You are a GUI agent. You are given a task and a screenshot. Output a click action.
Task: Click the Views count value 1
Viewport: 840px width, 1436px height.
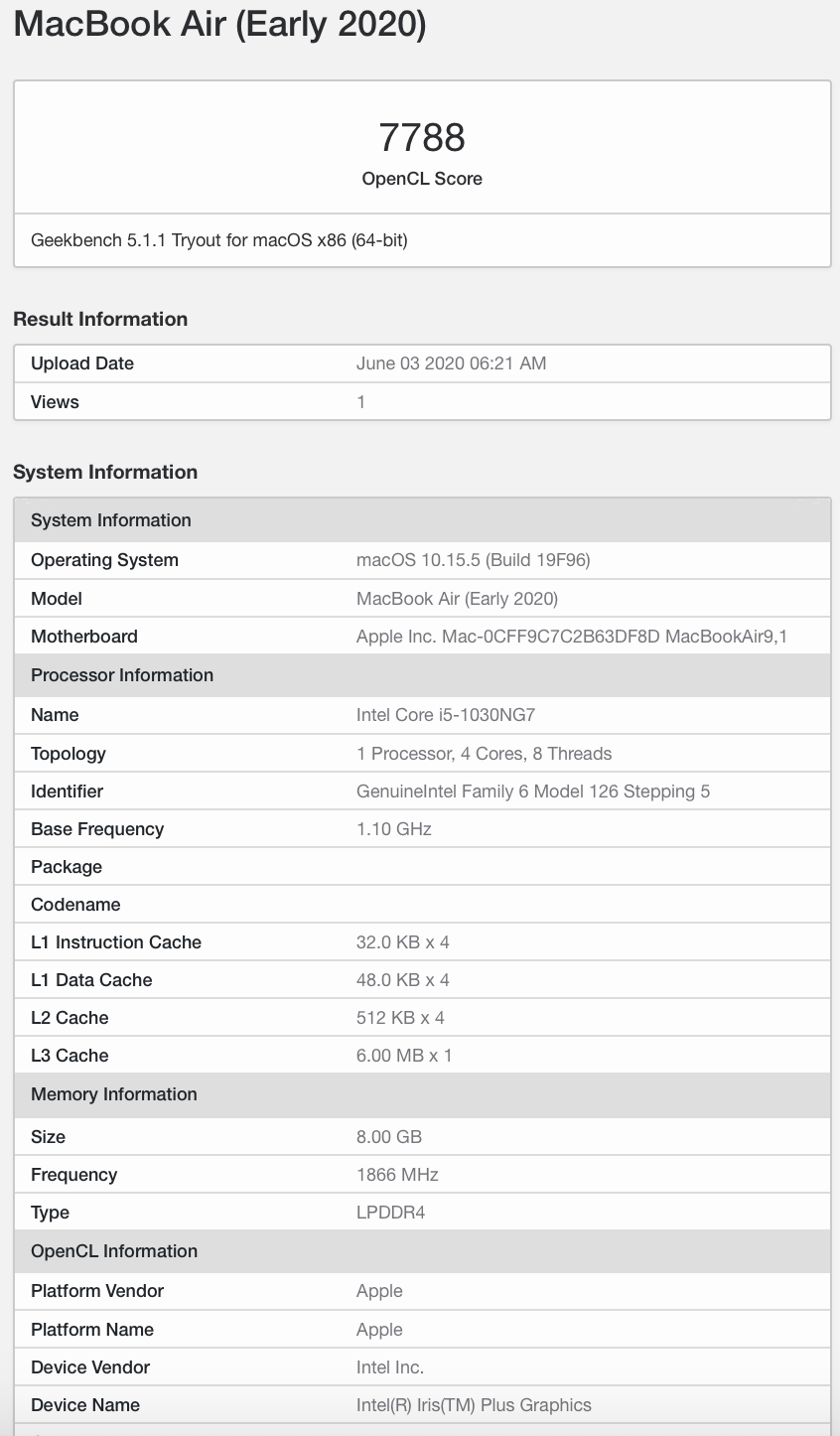tap(361, 402)
